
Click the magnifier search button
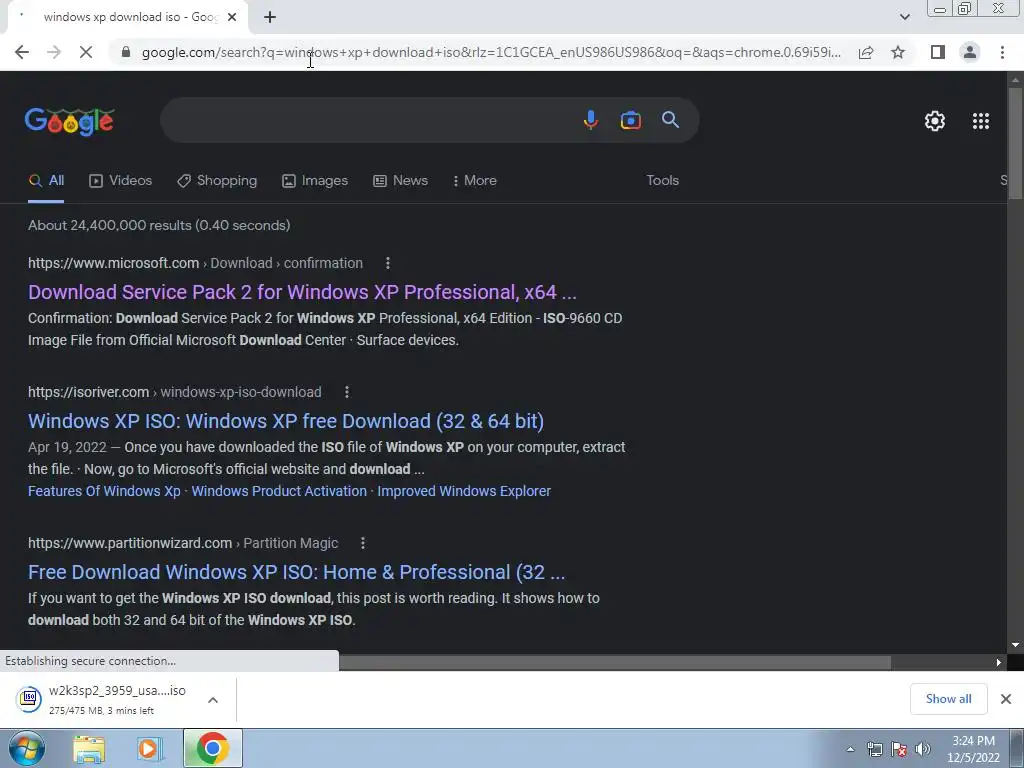670,120
